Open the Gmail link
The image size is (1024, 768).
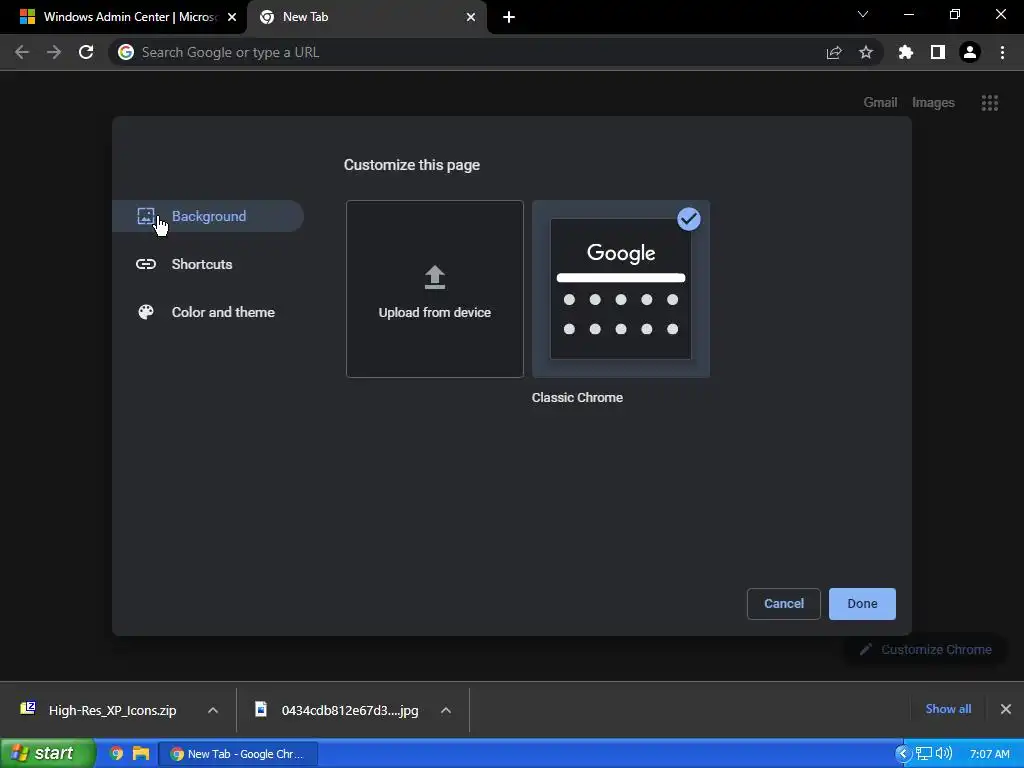[880, 103]
